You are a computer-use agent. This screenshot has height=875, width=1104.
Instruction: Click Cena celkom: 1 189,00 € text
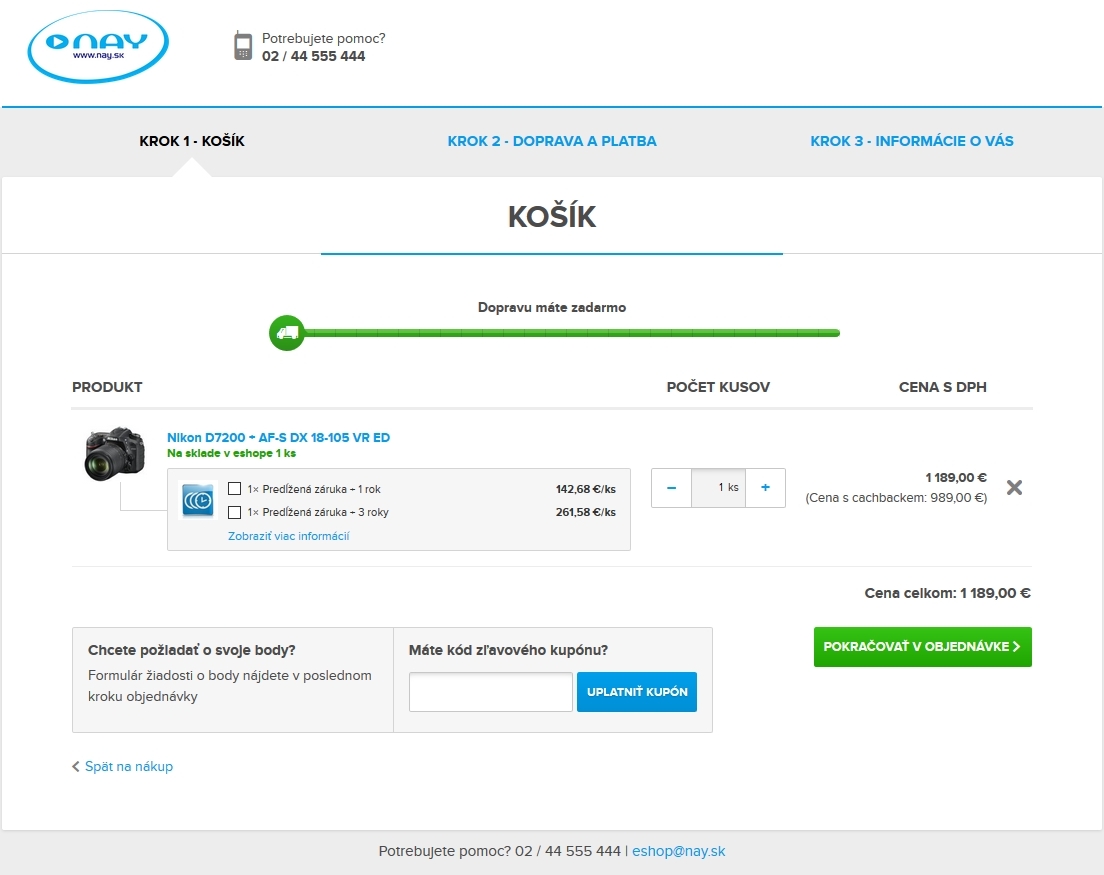tap(947, 593)
